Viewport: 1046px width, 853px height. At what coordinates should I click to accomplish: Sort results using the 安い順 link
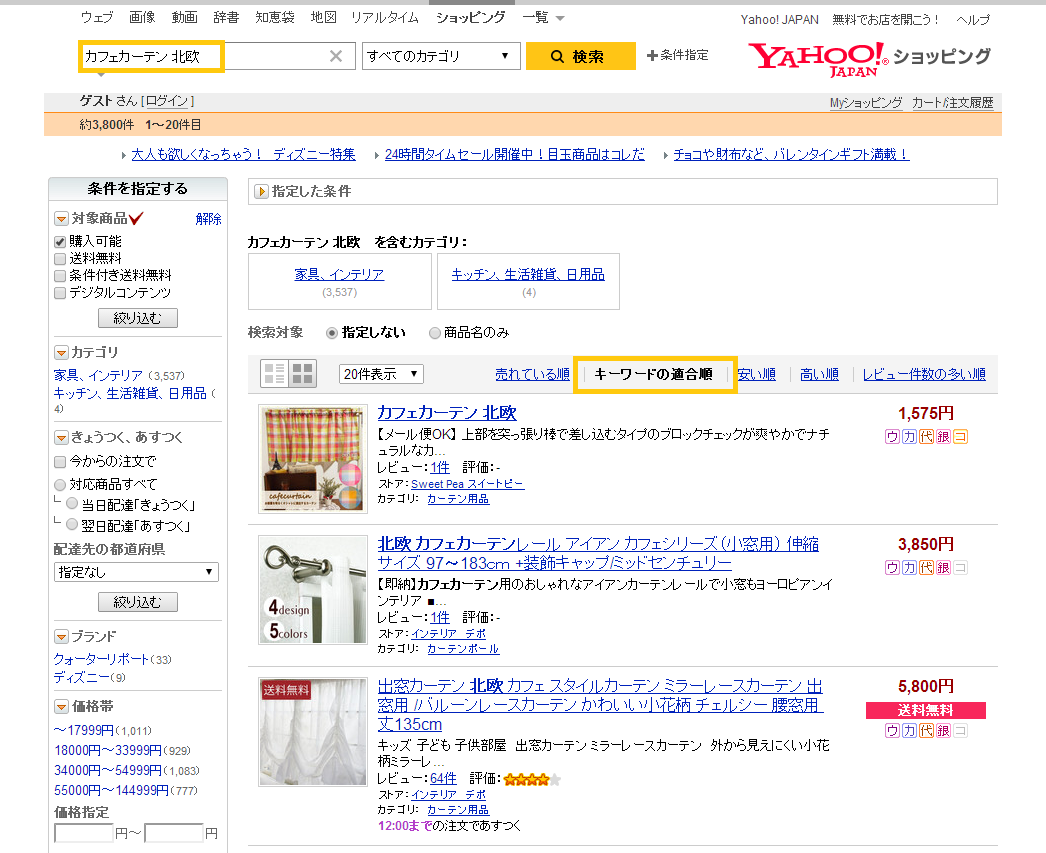757,372
